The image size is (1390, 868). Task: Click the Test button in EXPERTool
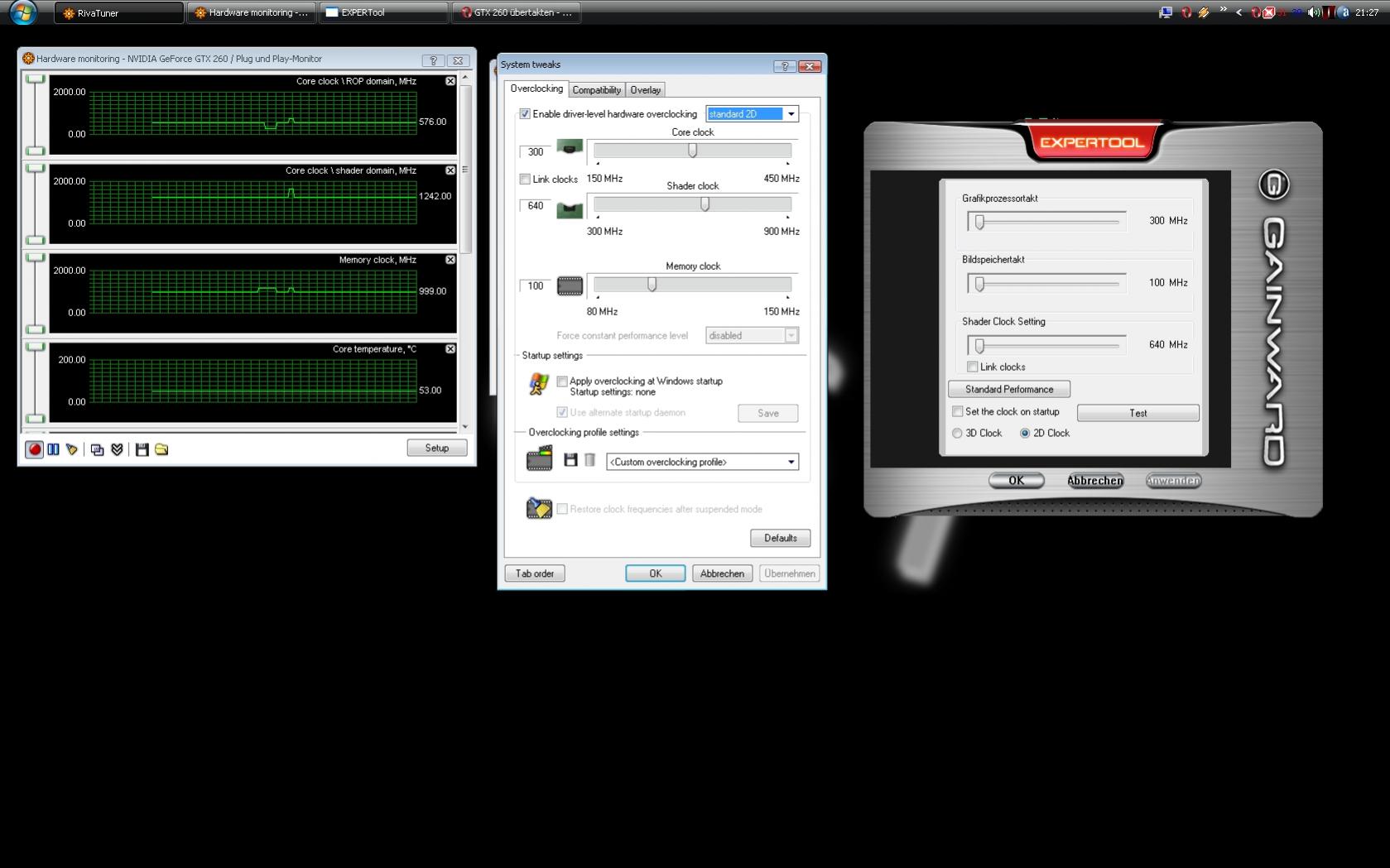1137,413
